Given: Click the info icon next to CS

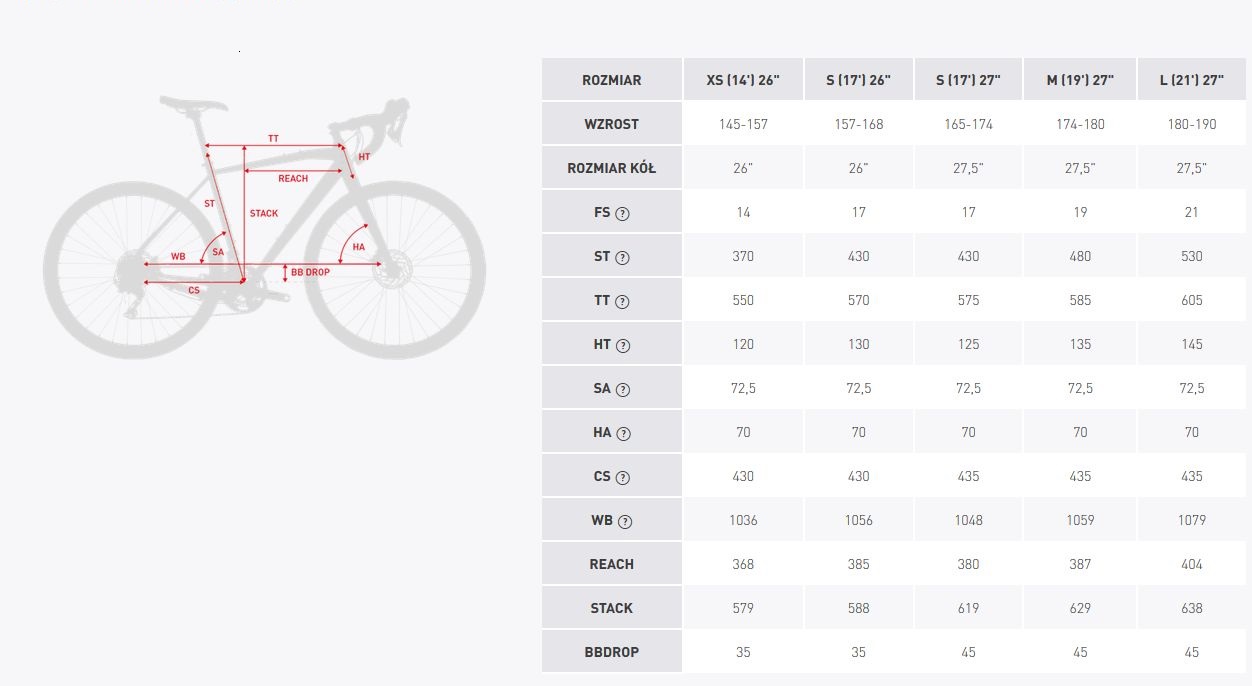Looking at the screenshot, I should click(x=623, y=477).
